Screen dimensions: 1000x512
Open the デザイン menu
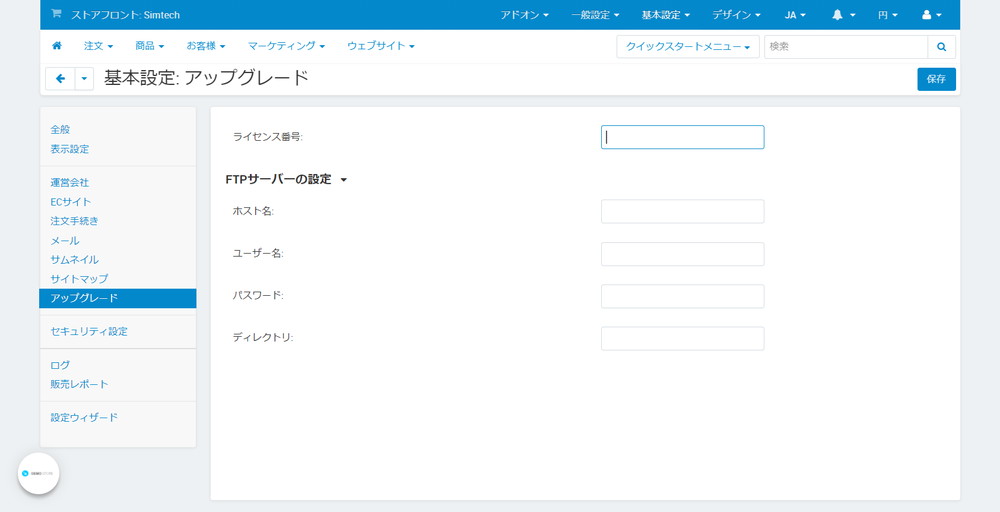[x=736, y=15]
